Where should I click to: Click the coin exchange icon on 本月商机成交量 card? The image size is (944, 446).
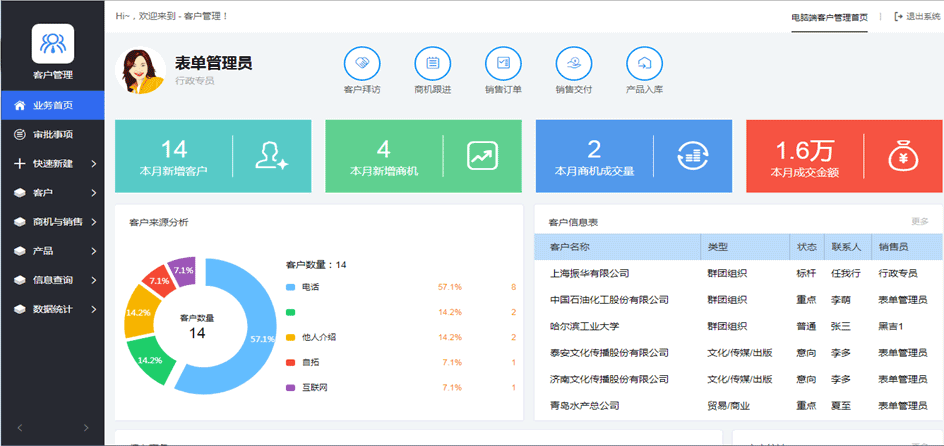(692, 155)
